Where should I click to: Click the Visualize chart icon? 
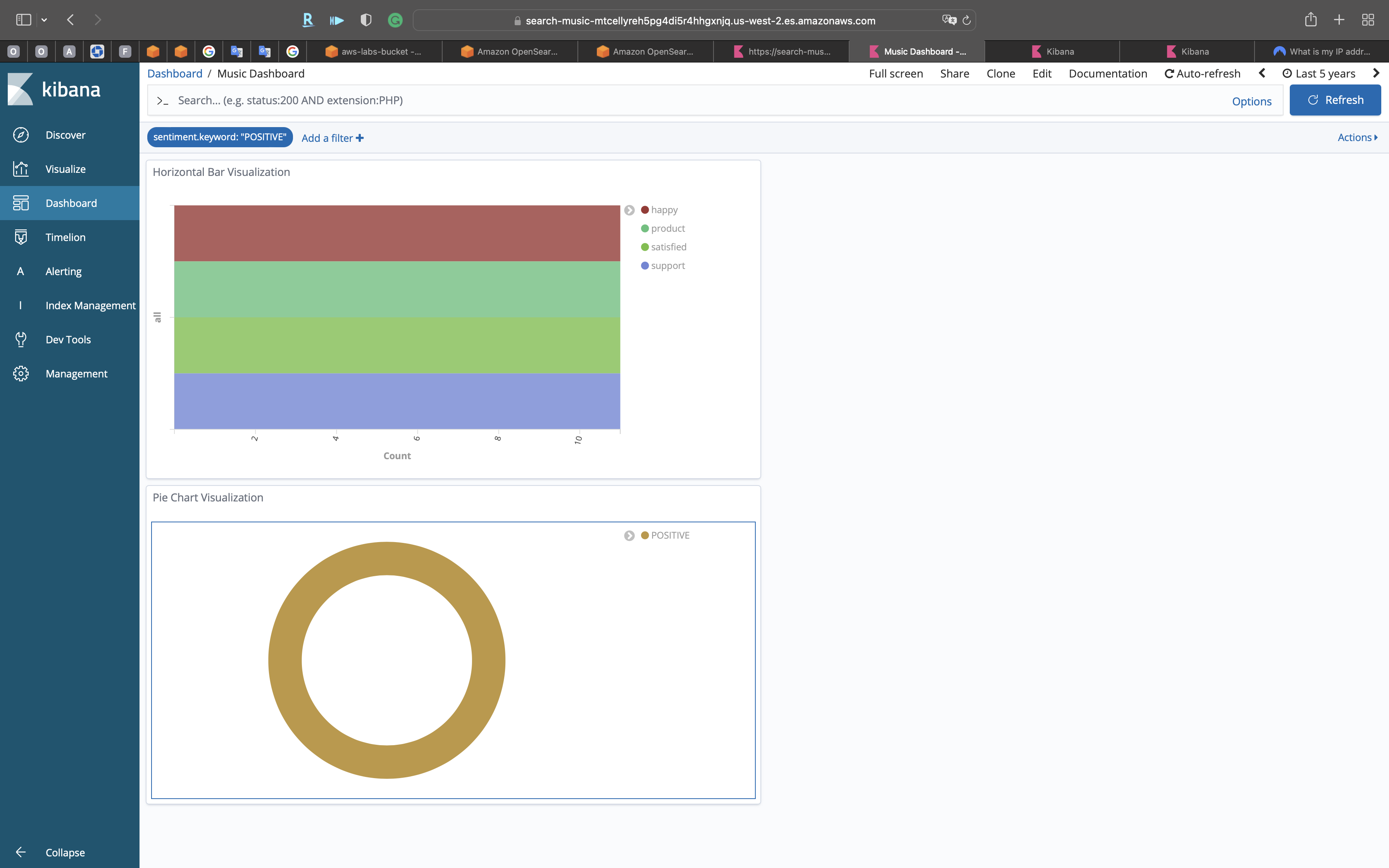21,169
